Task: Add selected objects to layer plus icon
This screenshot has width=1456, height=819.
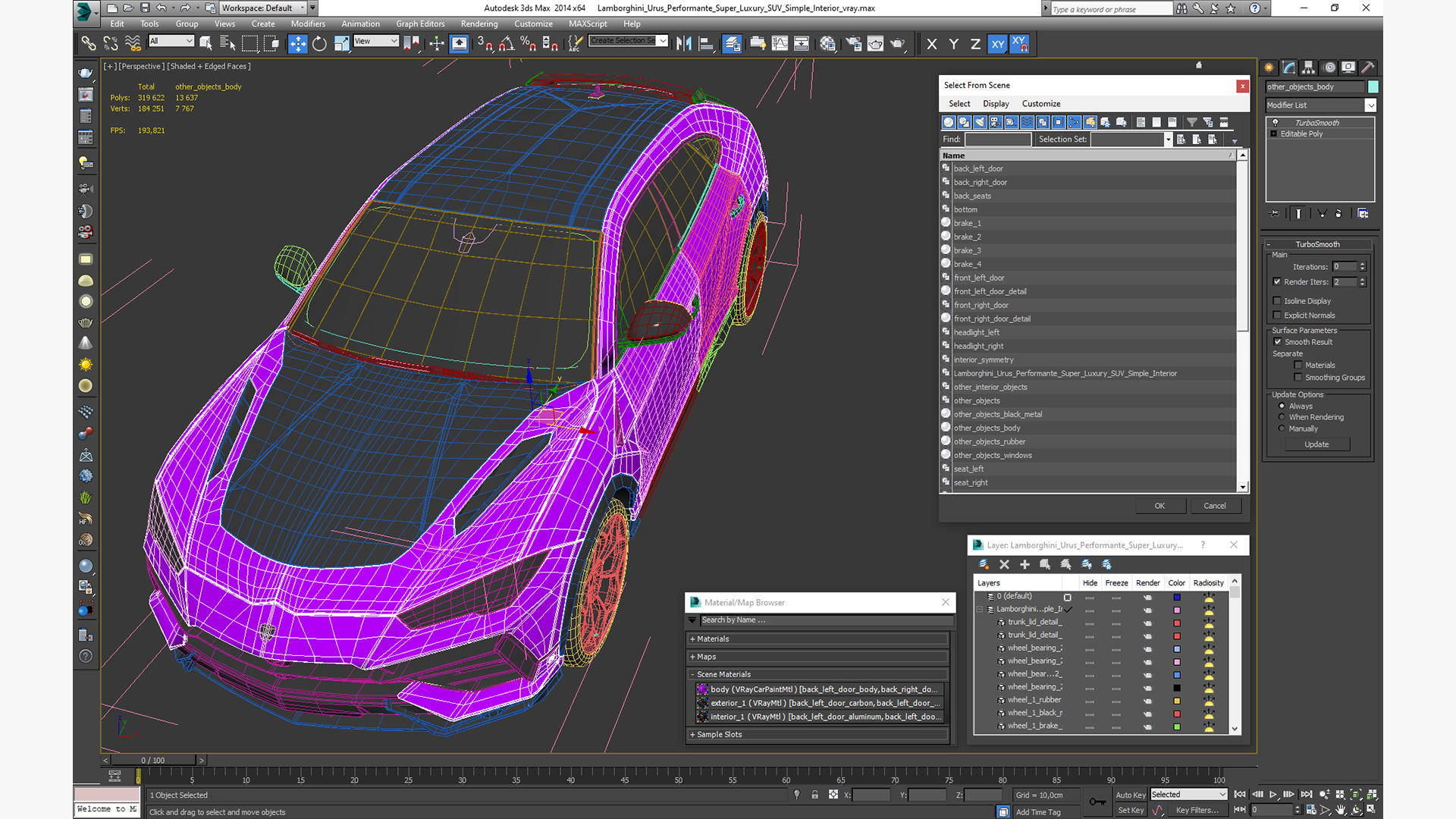Action: [1025, 564]
